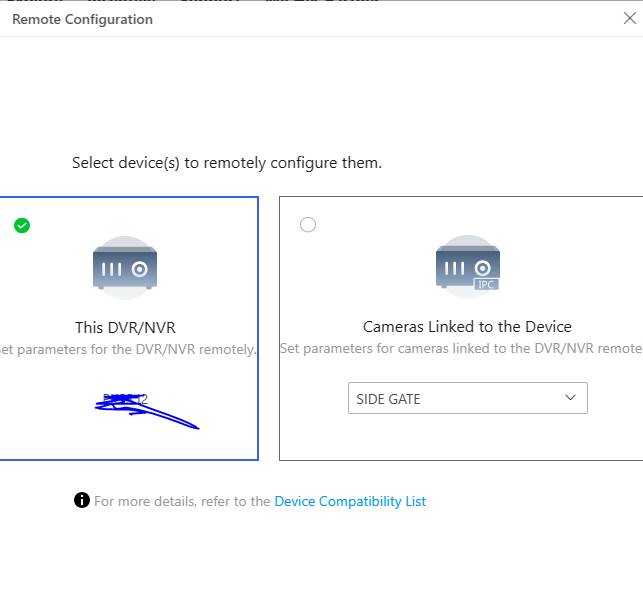Click the small IPC badge label on icon
The width and height of the screenshot is (643, 614).
(x=486, y=285)
